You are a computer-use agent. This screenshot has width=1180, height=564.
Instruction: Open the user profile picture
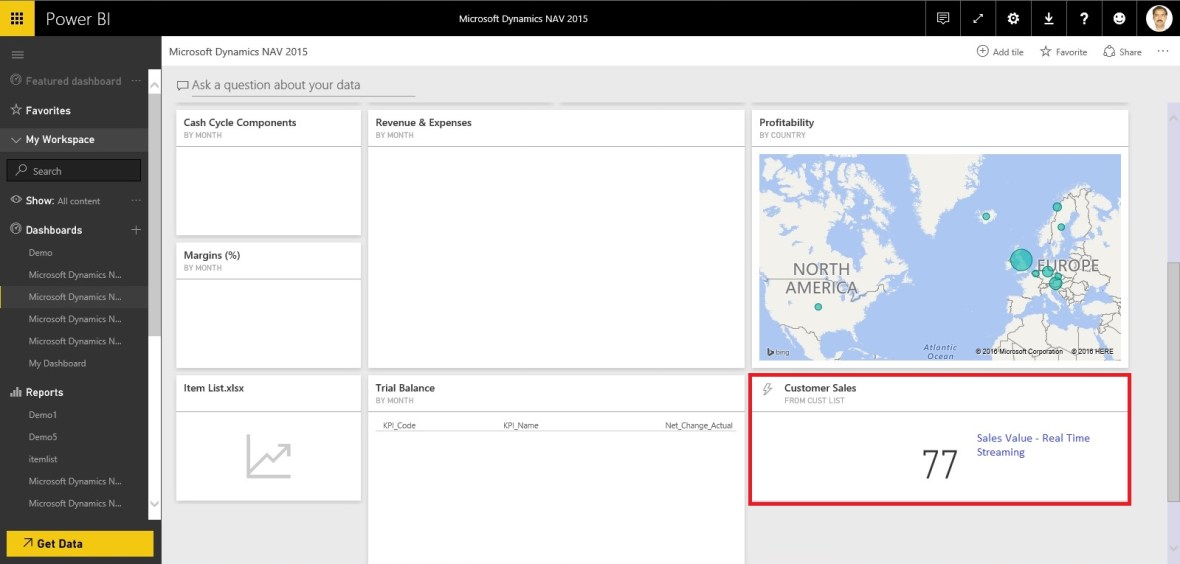tap(1158, 18)
